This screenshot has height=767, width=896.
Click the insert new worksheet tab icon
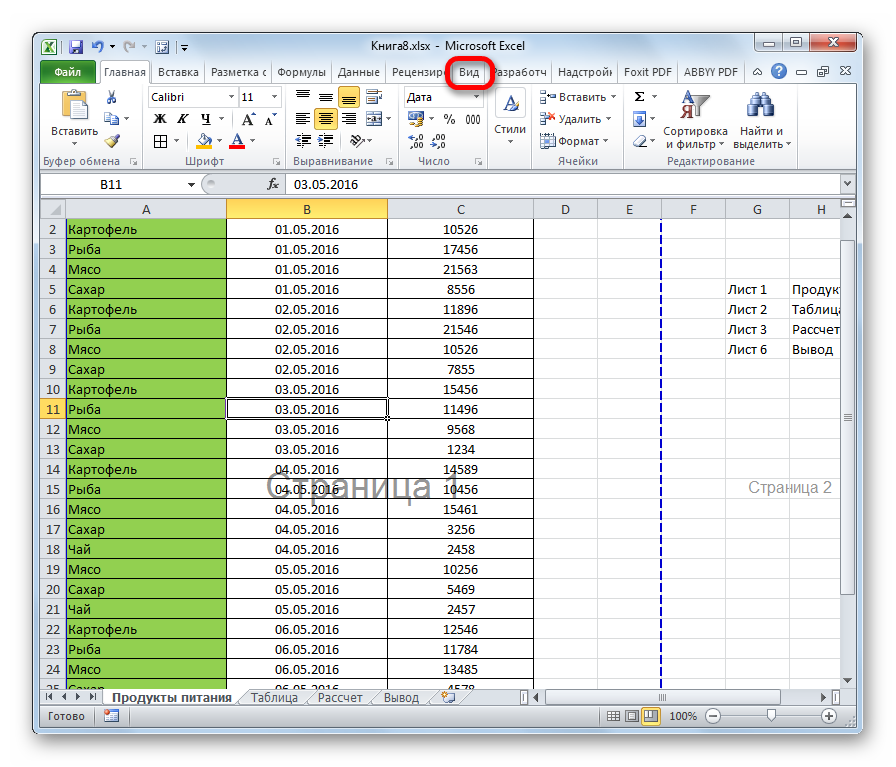click(437, 698)
